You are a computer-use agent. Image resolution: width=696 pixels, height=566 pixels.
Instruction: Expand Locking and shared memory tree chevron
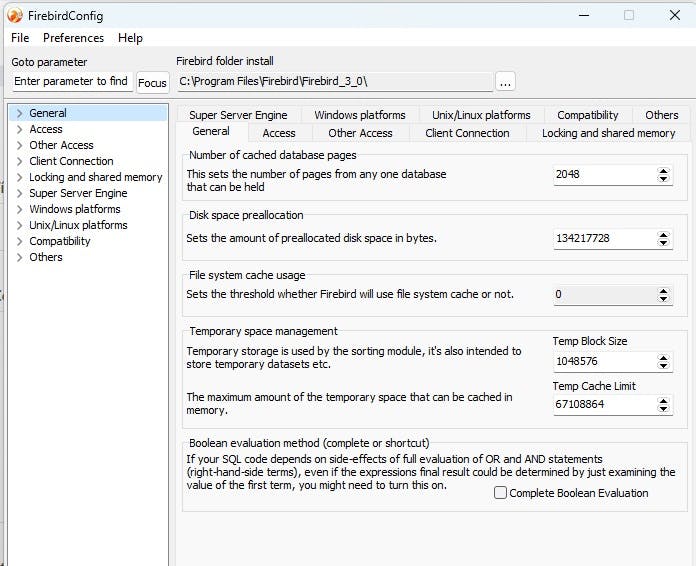(20, 177)
